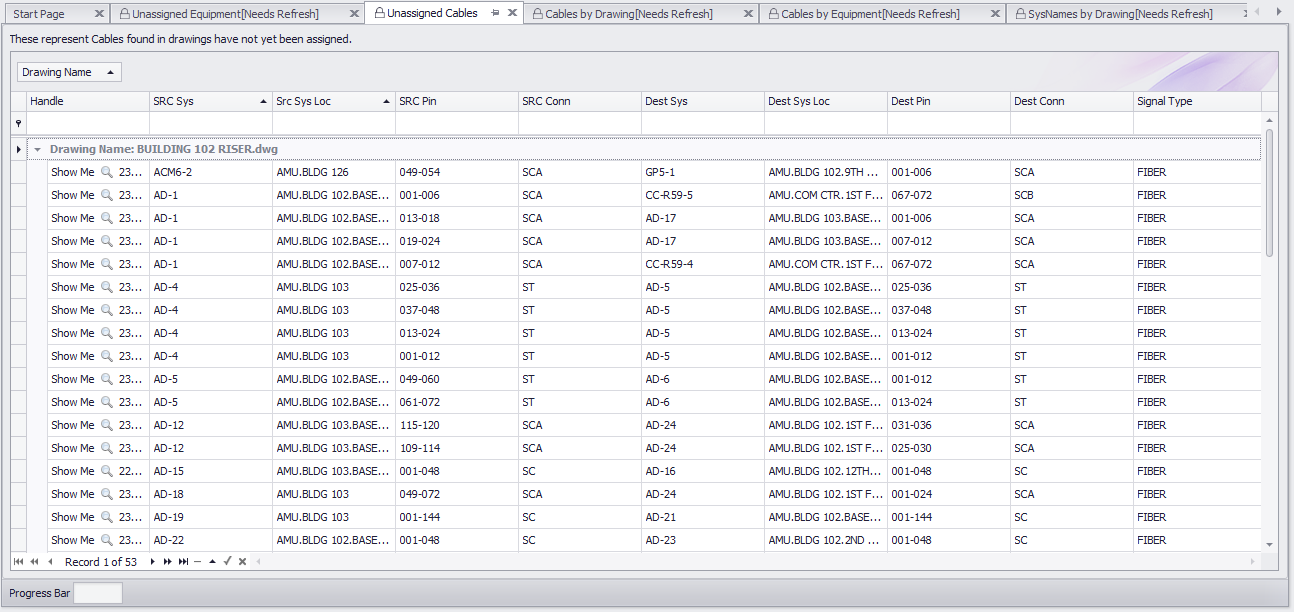Click Show Me in ACM6-2 row
Viewport: 1294px width, 612px height.
[72, 172]
